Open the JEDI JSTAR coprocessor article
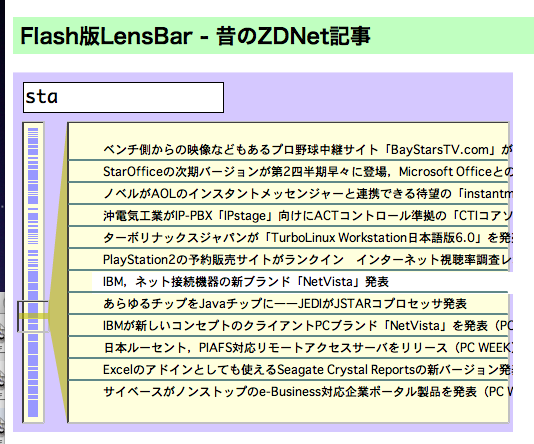 pos(289,303)
